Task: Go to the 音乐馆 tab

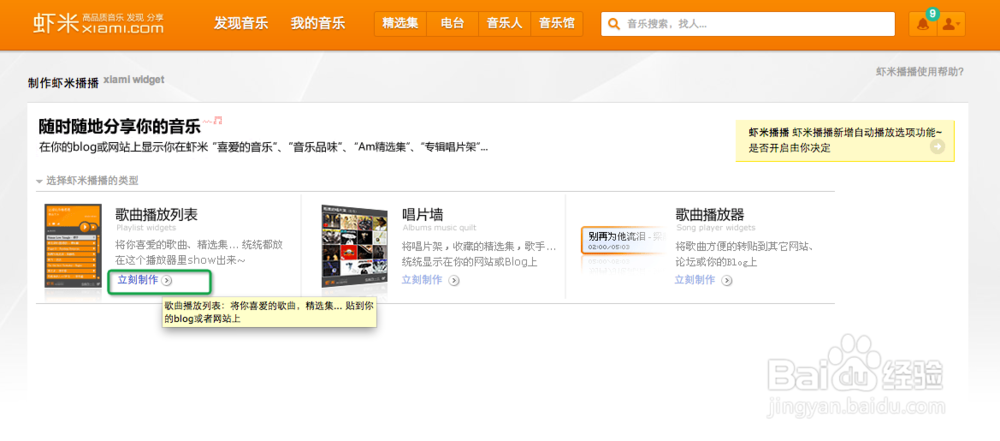Action: (557, 24)
